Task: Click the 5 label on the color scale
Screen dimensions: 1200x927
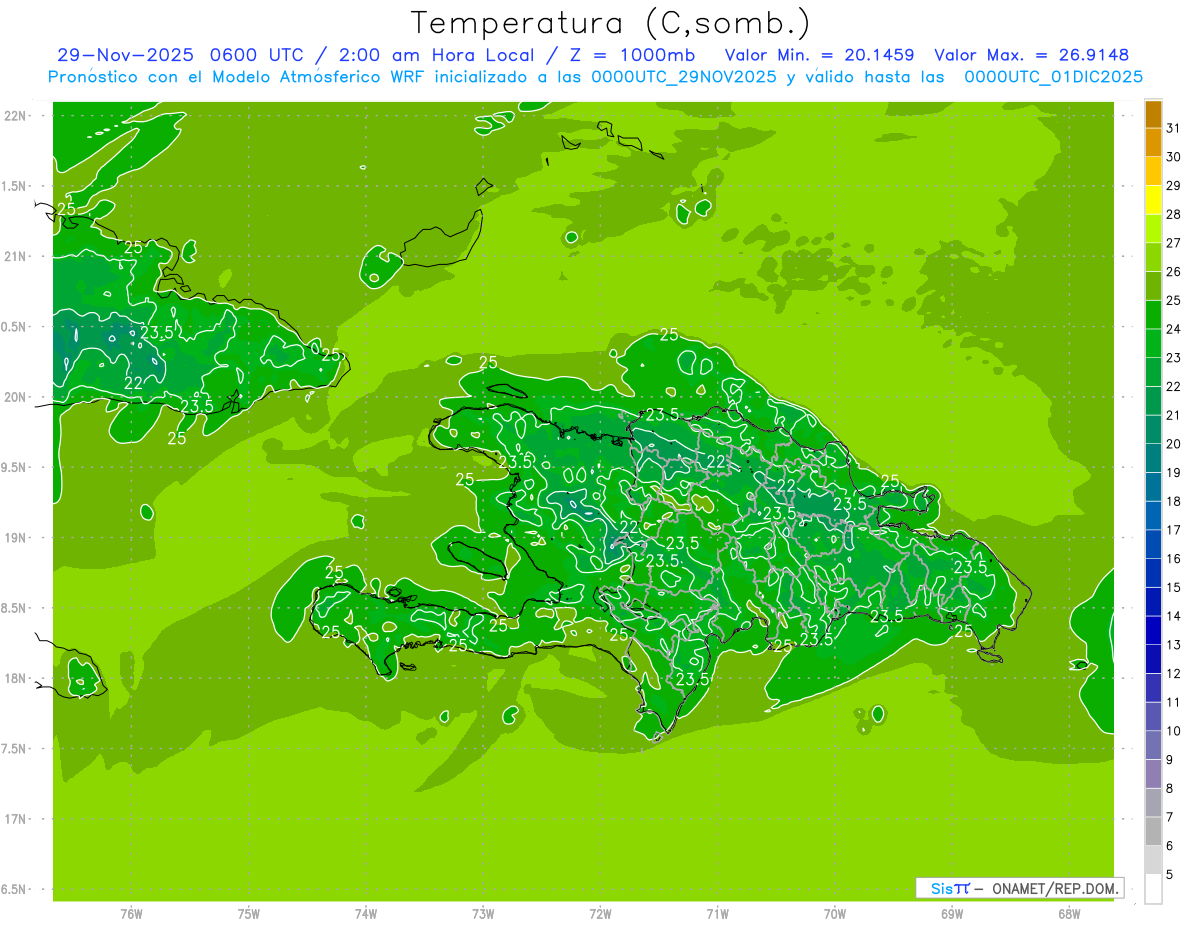Action: point(1170,876)
